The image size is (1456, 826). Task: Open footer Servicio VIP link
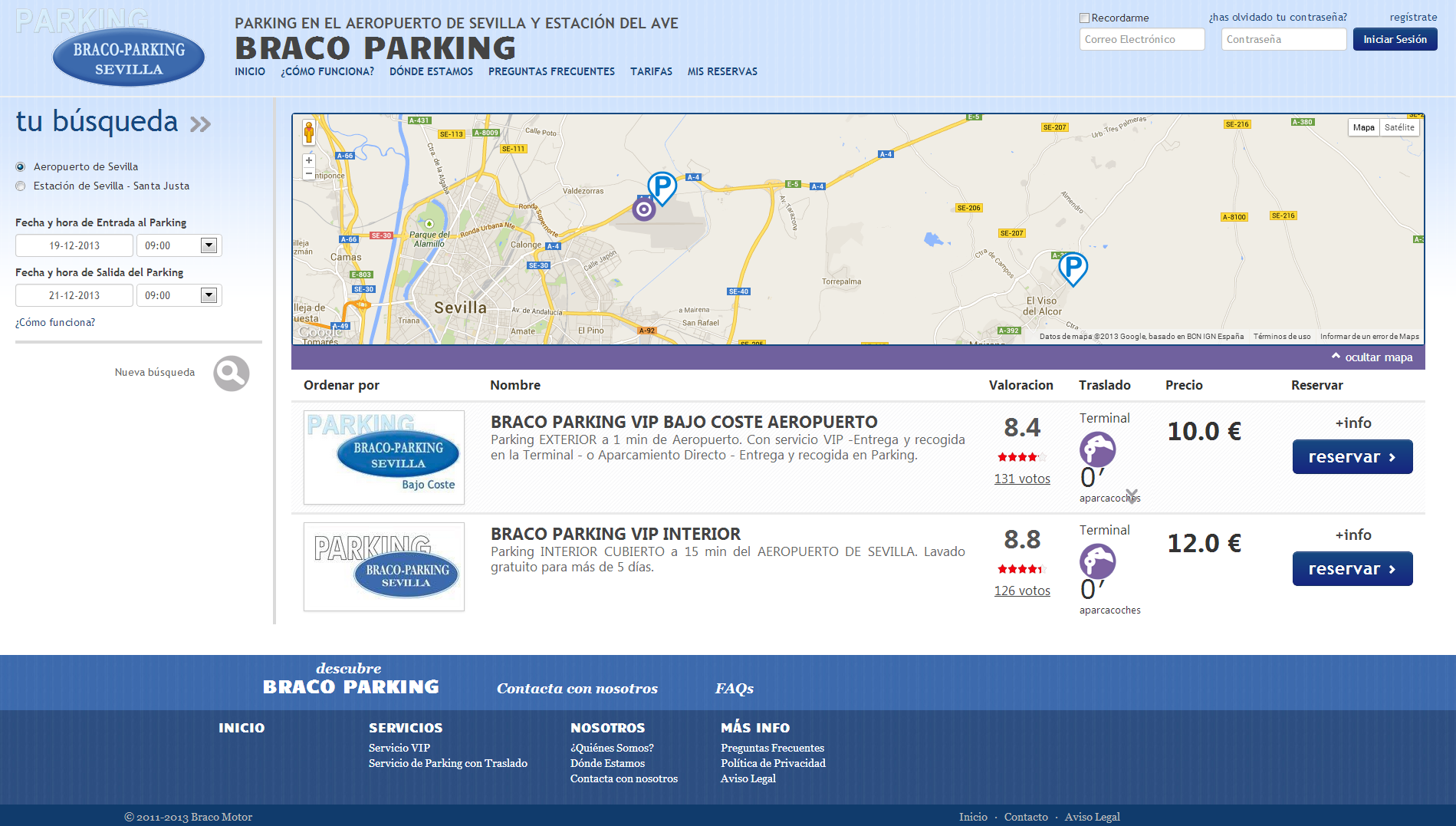pos(399,748)
